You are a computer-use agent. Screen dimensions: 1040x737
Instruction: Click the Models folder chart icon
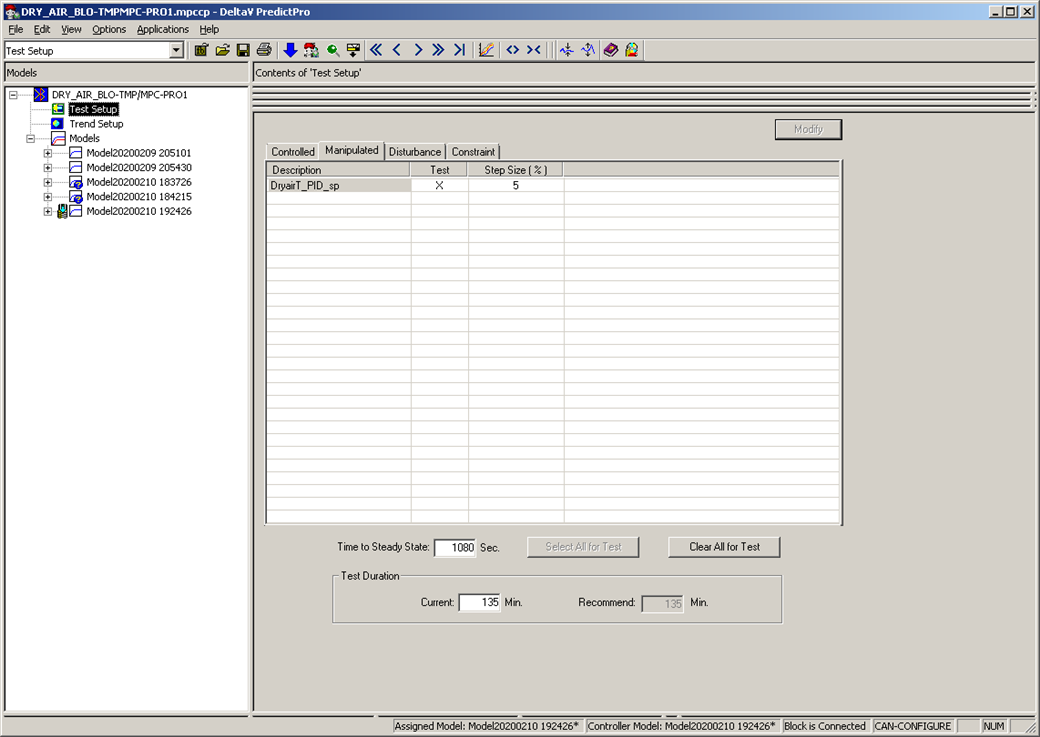tap(58, 138)
